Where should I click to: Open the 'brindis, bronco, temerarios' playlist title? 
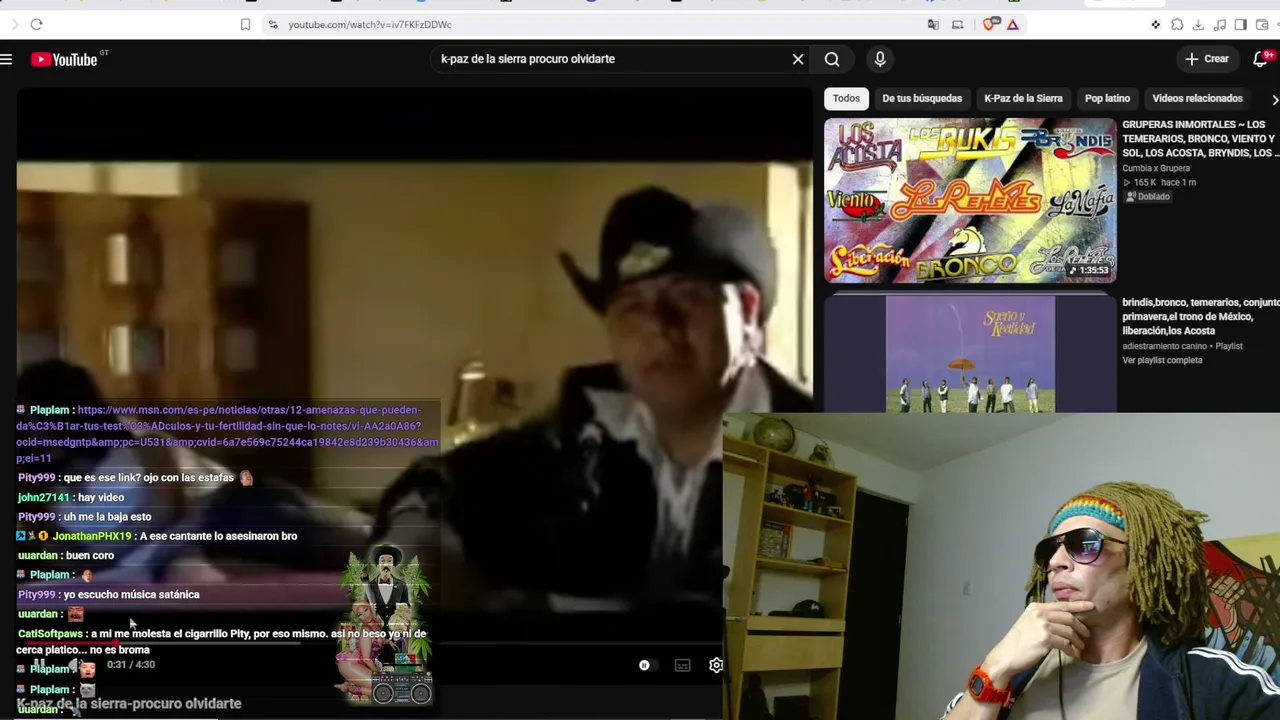coord(1200,316)
